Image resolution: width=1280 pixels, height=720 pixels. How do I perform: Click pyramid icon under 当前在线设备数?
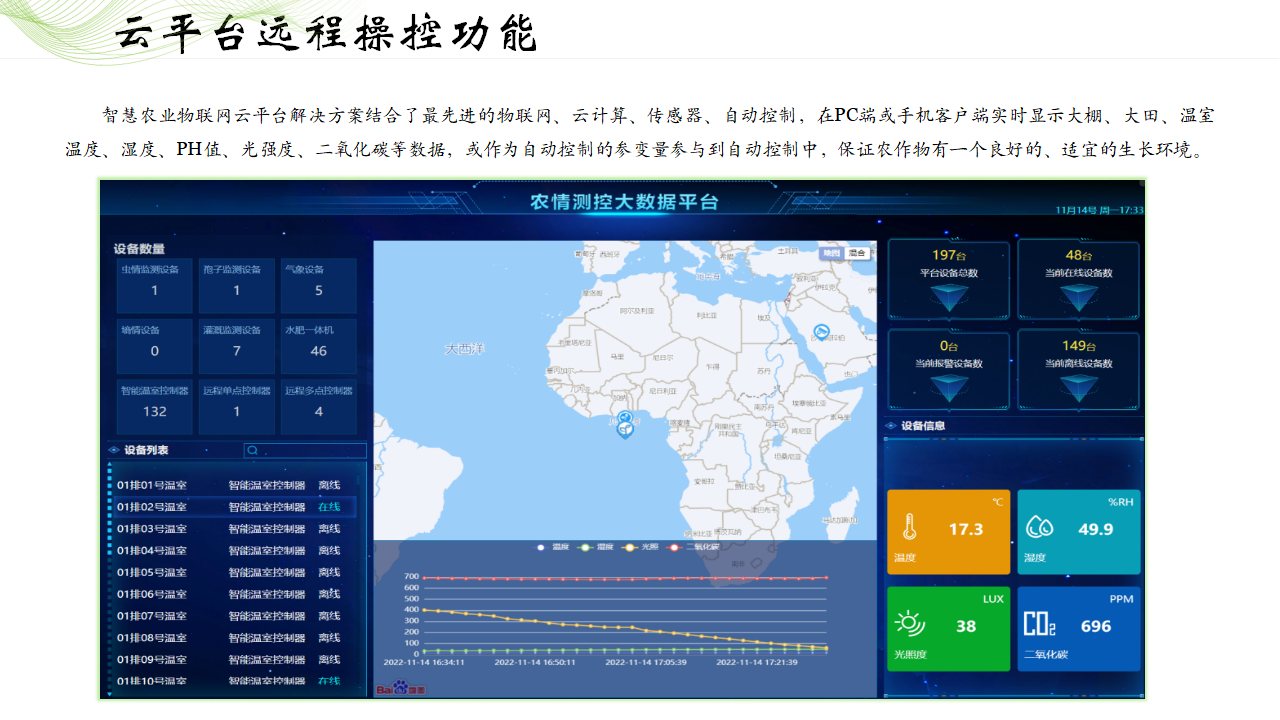click(1079, 297)
